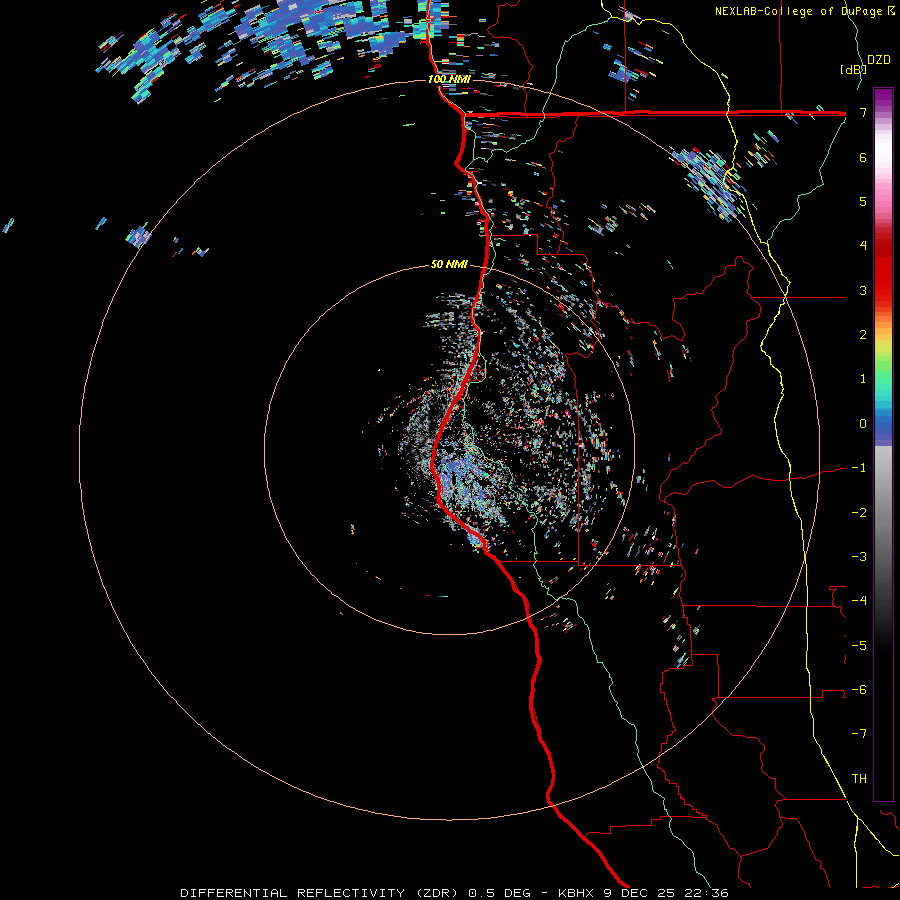Click the 1 value on the ZDR scale
Image resolution: width=900 pixels, height=900 pixels.
tap(863, 379)
